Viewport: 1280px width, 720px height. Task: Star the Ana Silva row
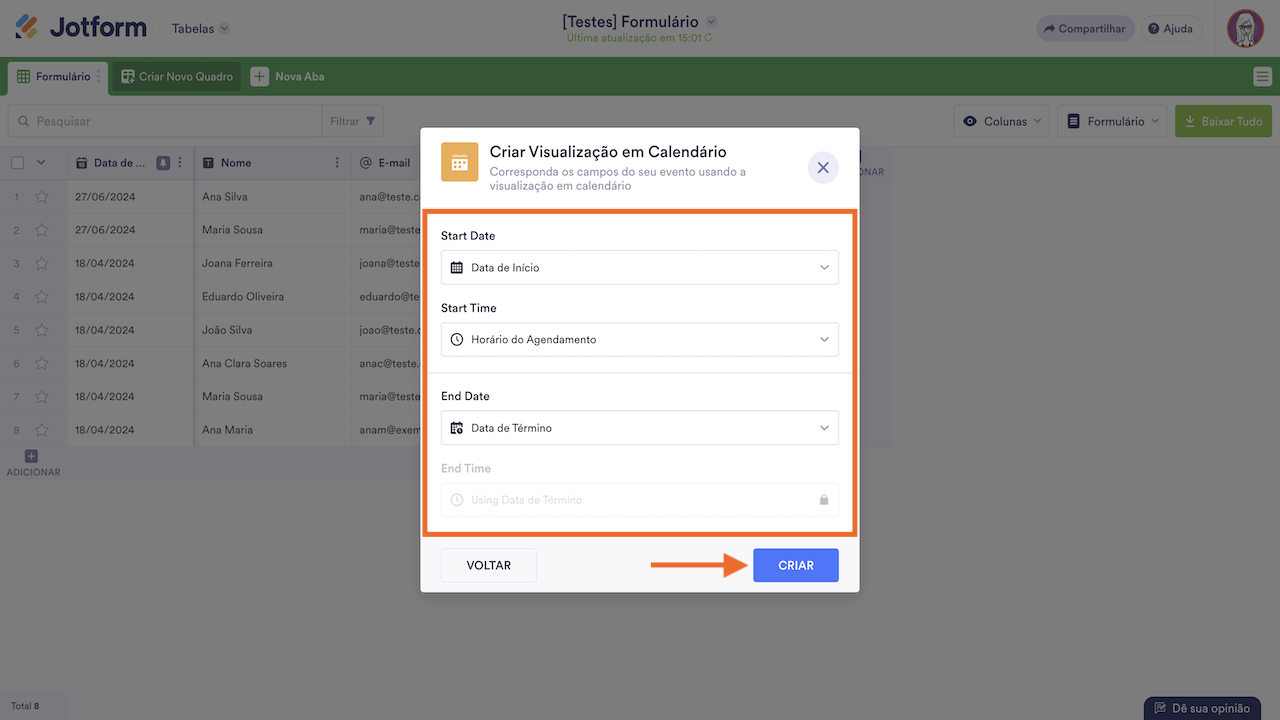tap(42, 197)
